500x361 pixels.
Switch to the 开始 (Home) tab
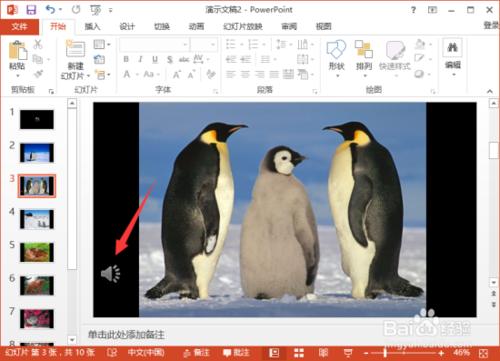[58, 26]
